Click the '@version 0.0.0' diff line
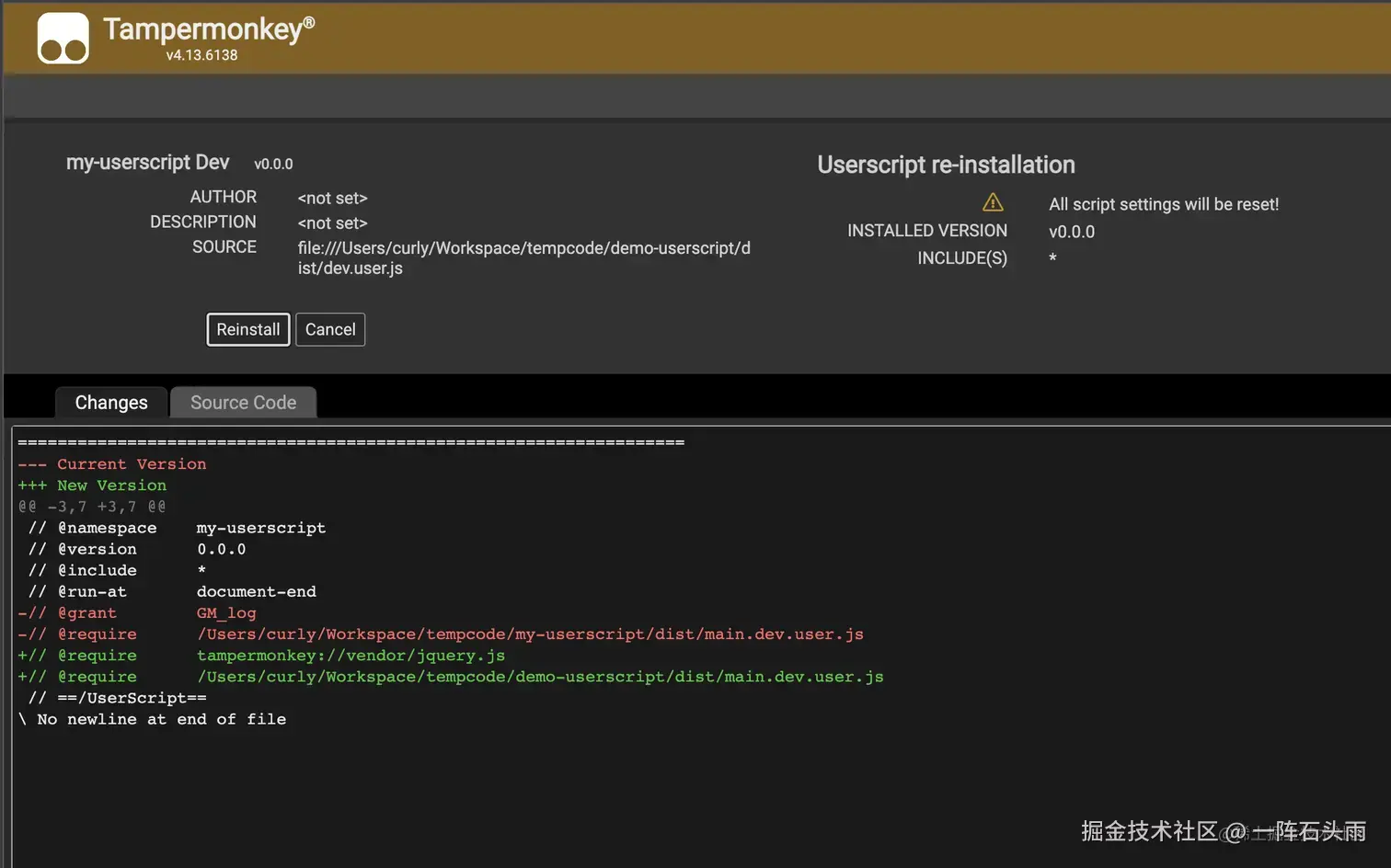This screenshot has width=1391, height=868. coord(137,549)
